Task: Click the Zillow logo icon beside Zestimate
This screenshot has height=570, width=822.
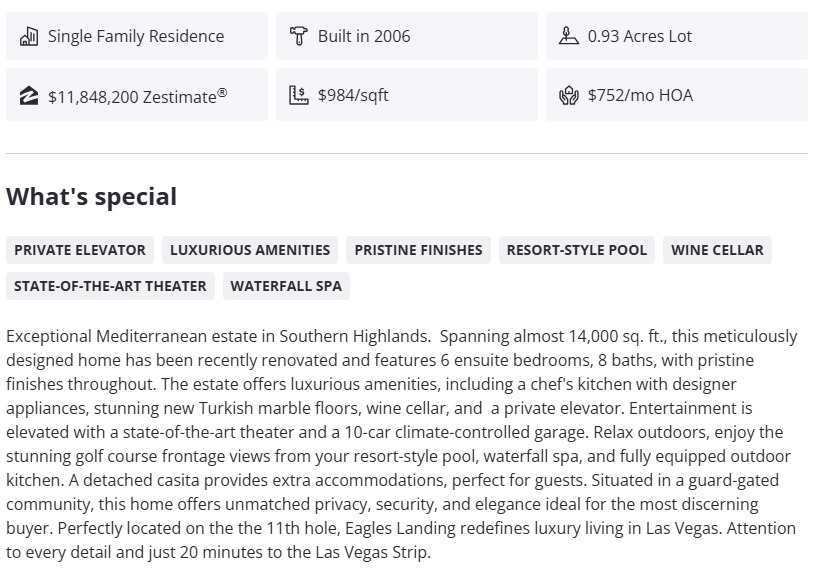Action: pos(29,96)
